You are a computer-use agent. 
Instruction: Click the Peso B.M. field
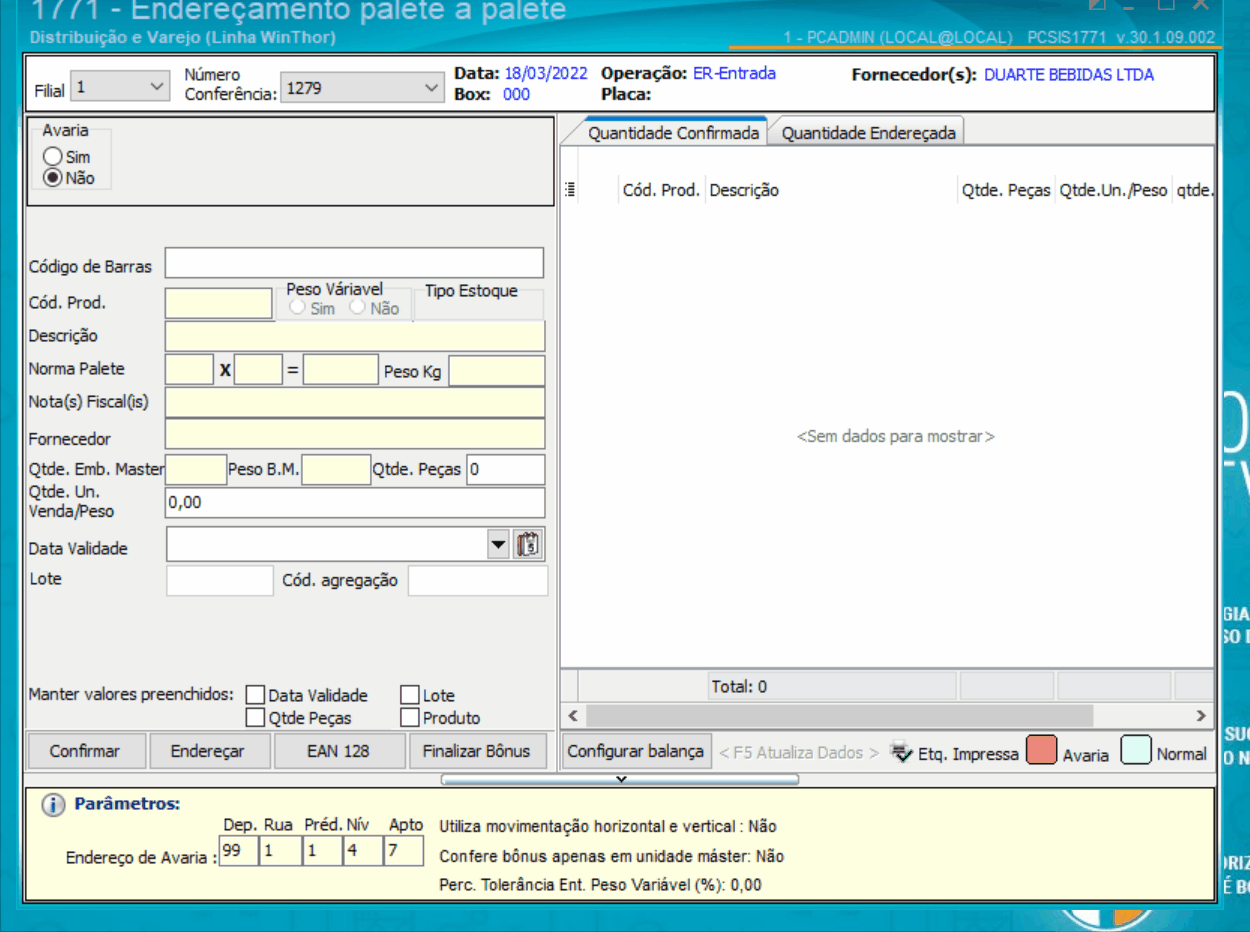337,469
